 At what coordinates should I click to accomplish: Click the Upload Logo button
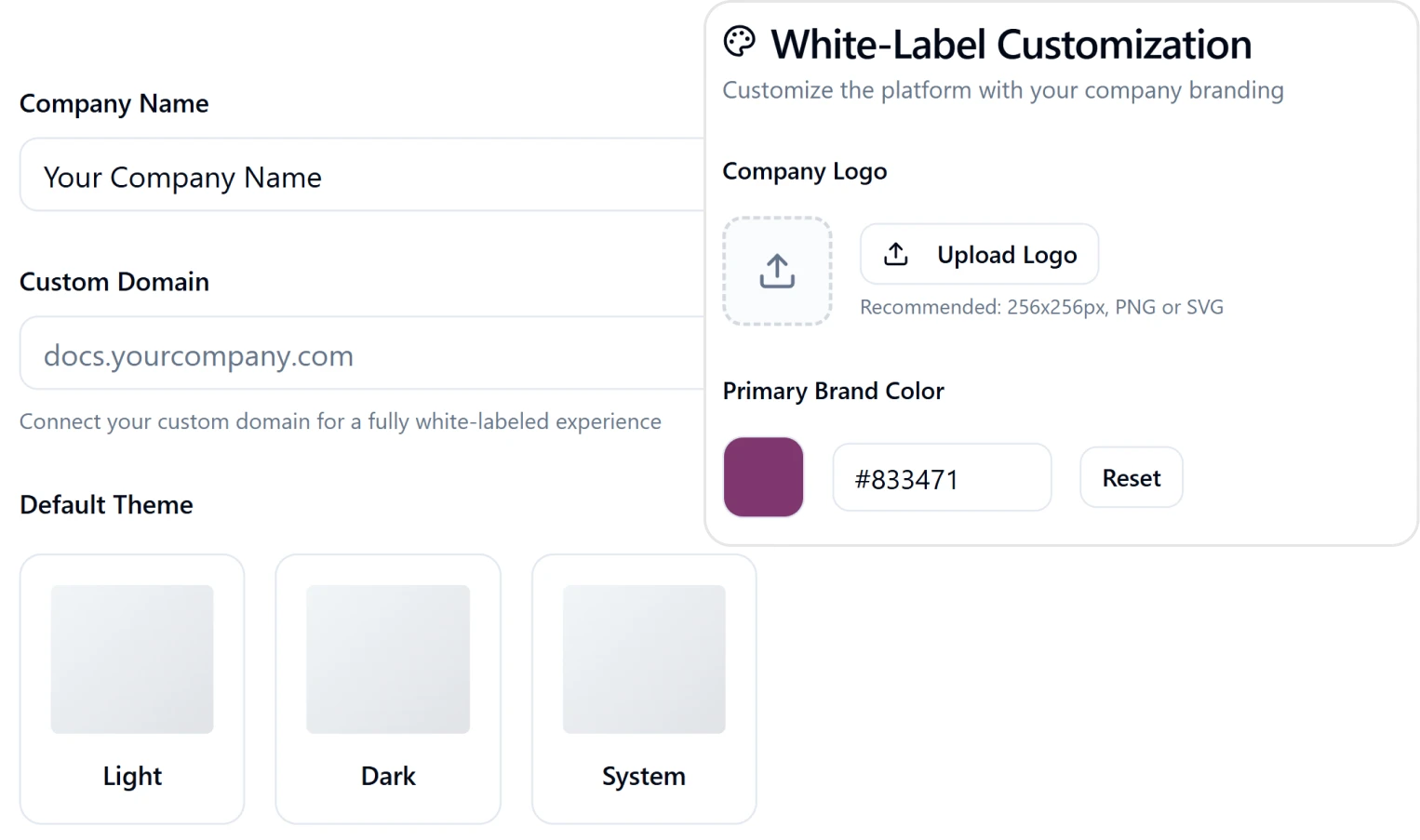click(x=979, y=254)
